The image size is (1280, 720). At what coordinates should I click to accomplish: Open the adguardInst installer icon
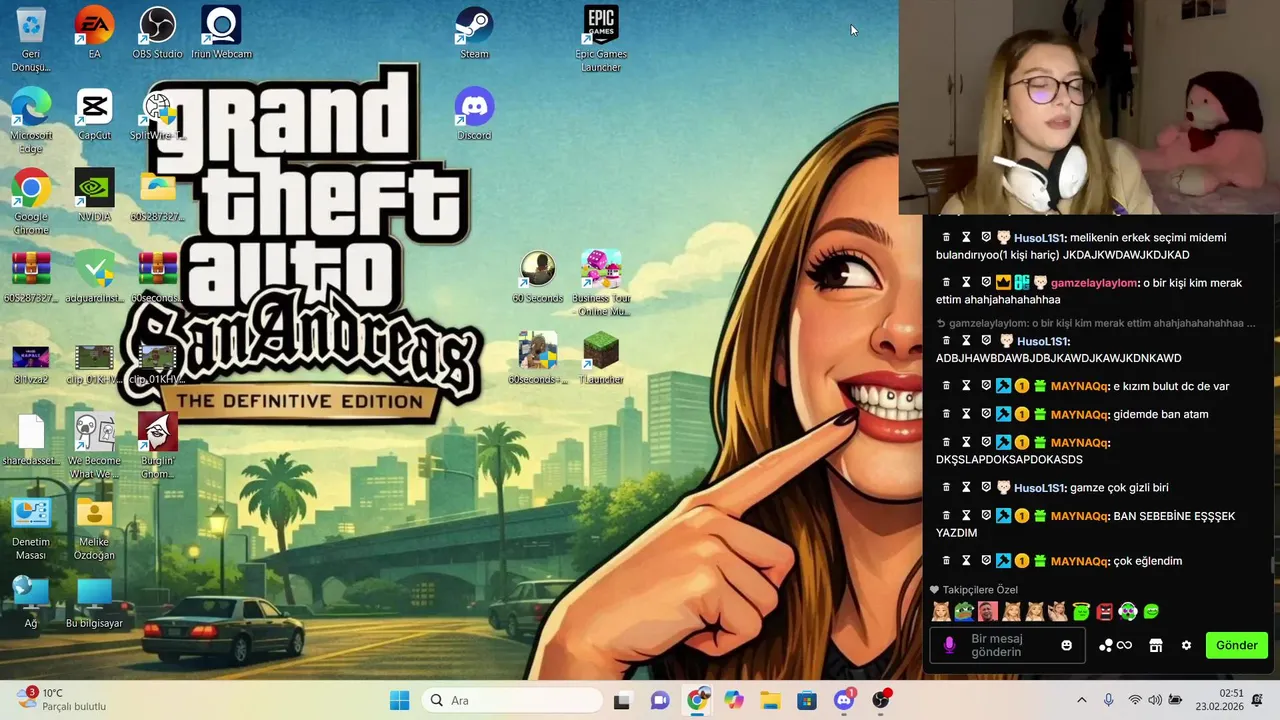pos(94,277)
